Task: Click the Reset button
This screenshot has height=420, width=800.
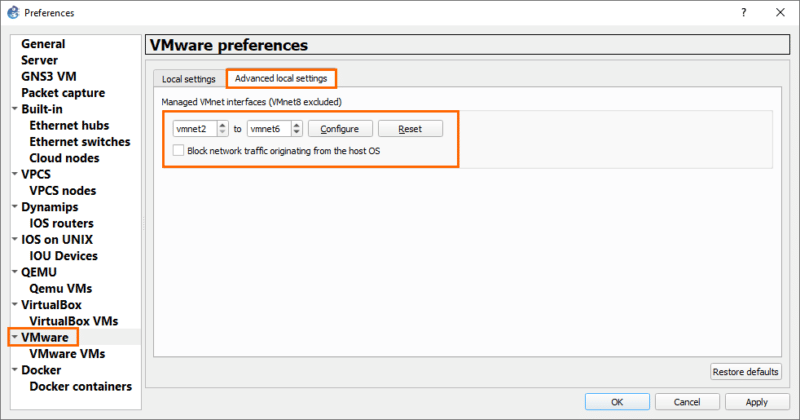Action: coord(410,129)
